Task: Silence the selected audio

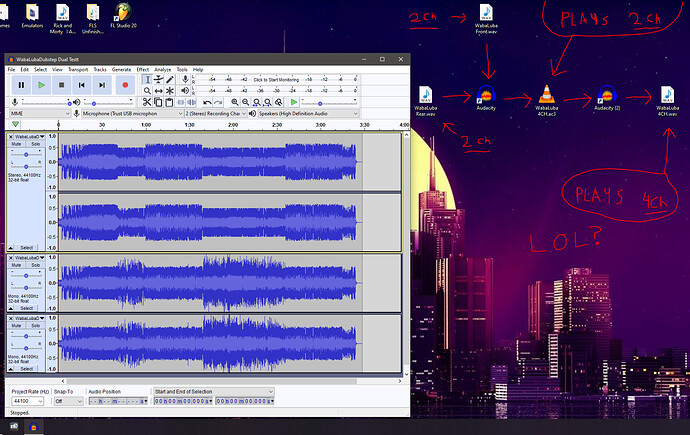Action: coord(191,102)
